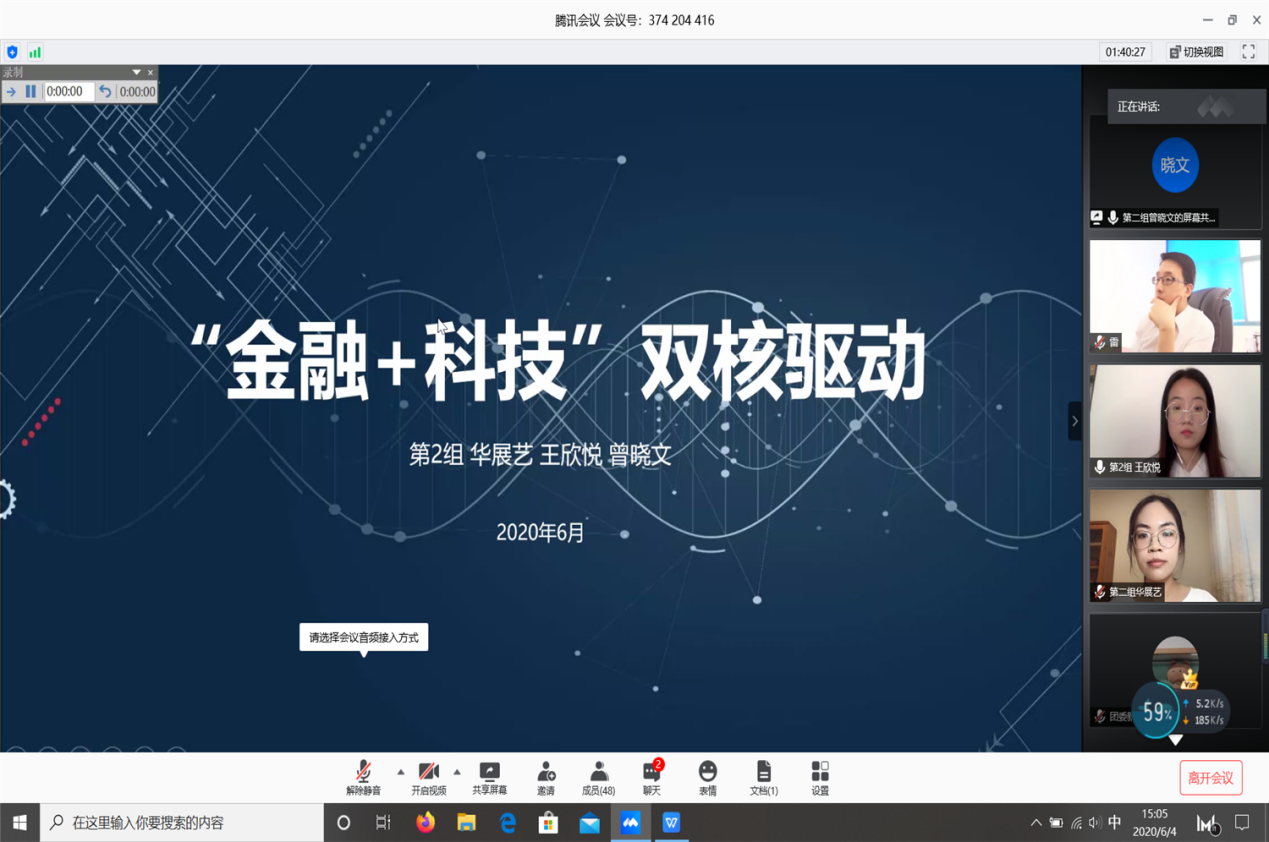1269x842 pixels.
Task: Toggle fullscreen mode icon
Action: [x=1248, y=52]
